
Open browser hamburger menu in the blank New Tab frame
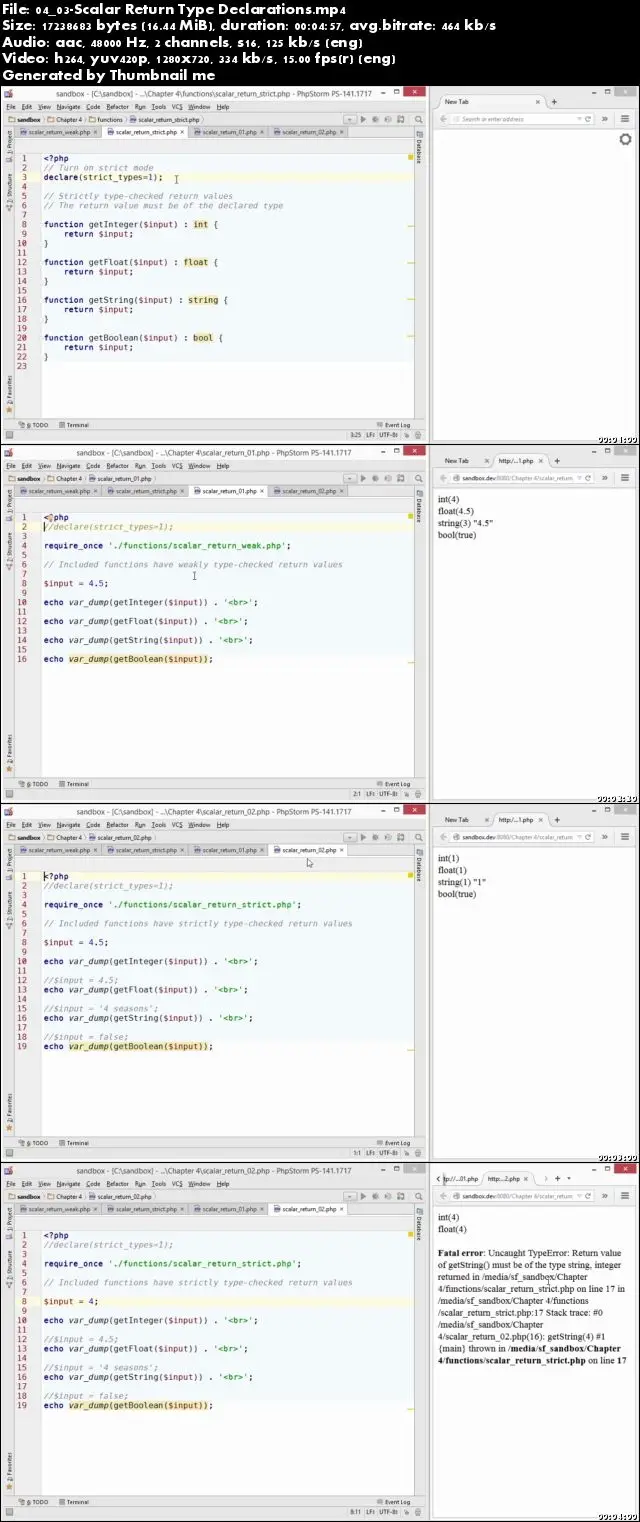pyautogui.click(x=625, y=119)
